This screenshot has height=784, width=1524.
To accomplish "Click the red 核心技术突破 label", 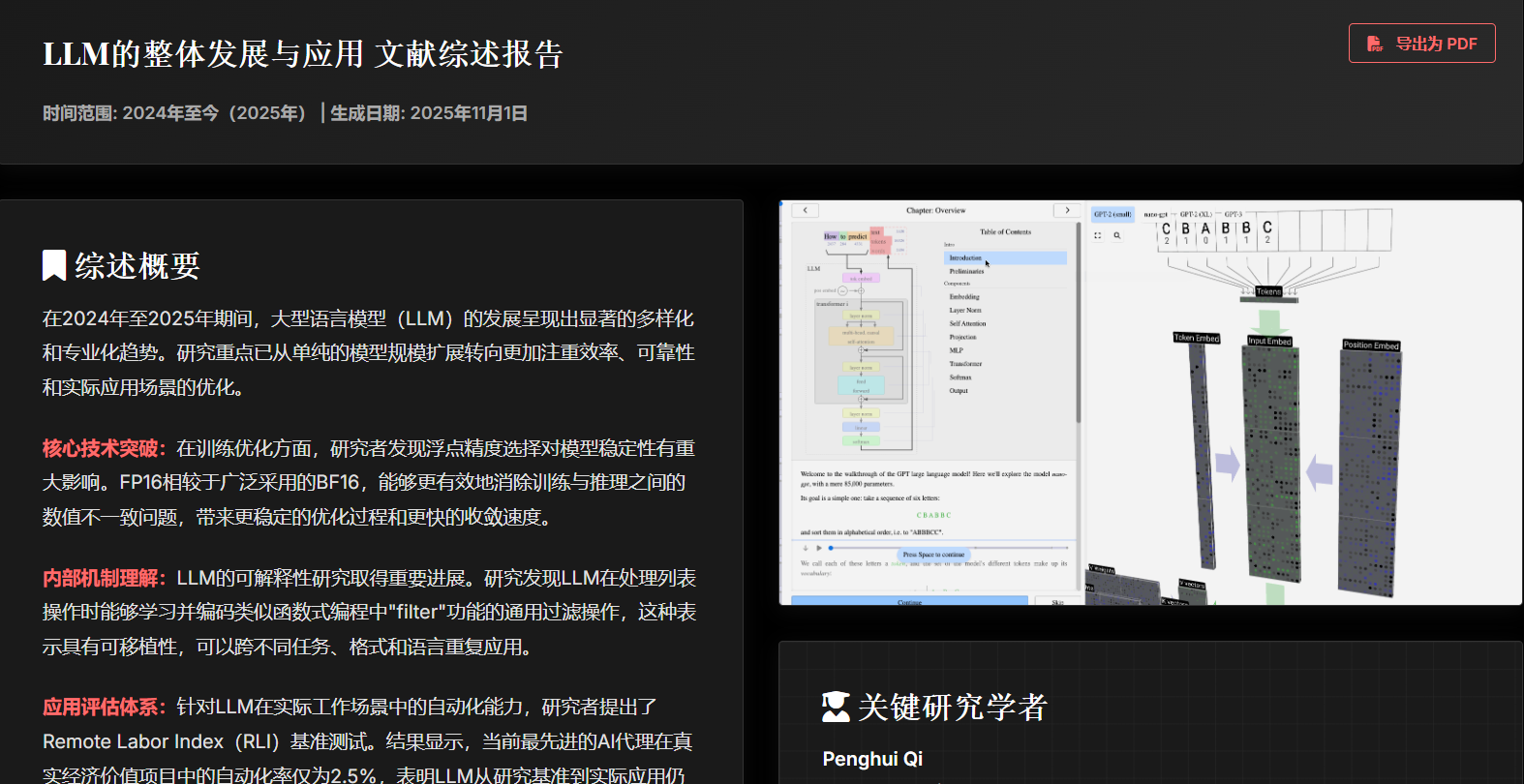I will [105, 448].
